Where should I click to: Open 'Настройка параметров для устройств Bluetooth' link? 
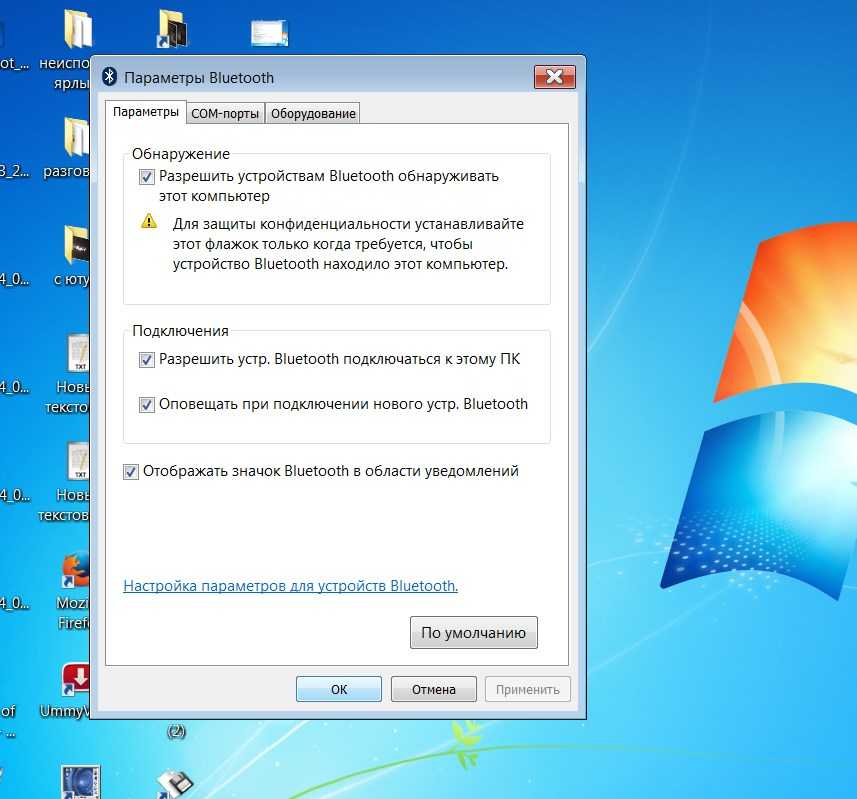tap(291, 586)
